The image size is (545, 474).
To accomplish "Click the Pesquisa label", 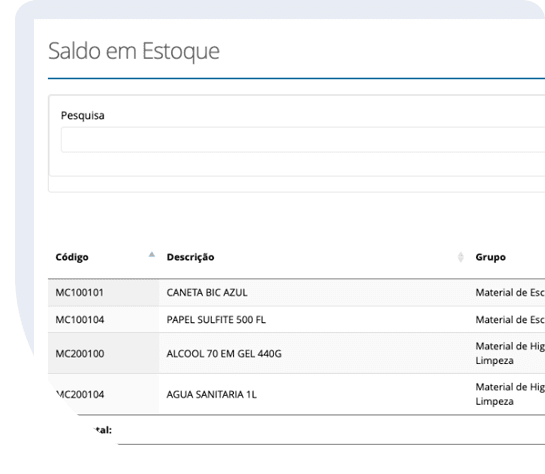I will point(83,115).
